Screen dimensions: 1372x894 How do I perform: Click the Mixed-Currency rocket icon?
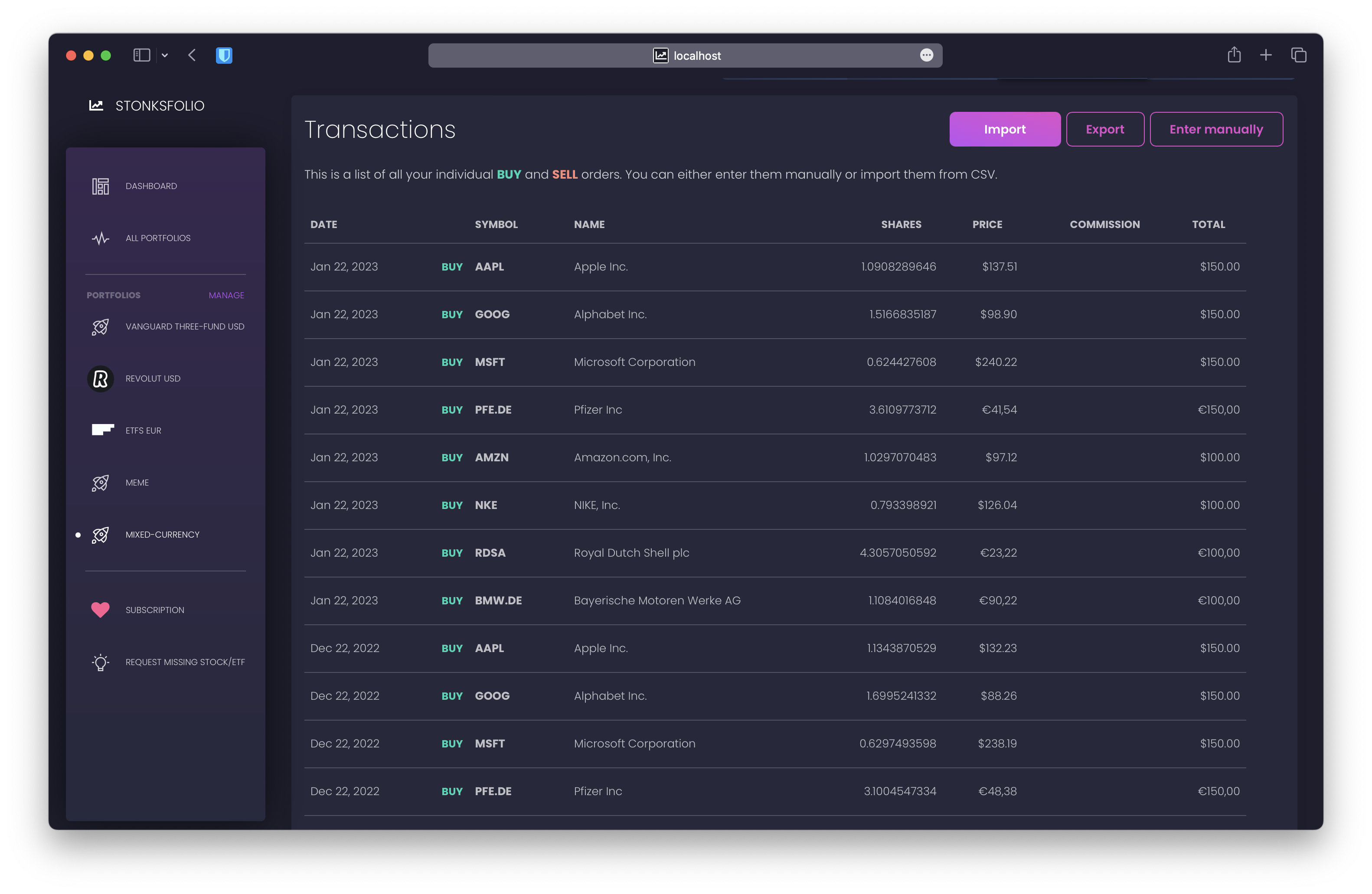click(x=100, y=535)
